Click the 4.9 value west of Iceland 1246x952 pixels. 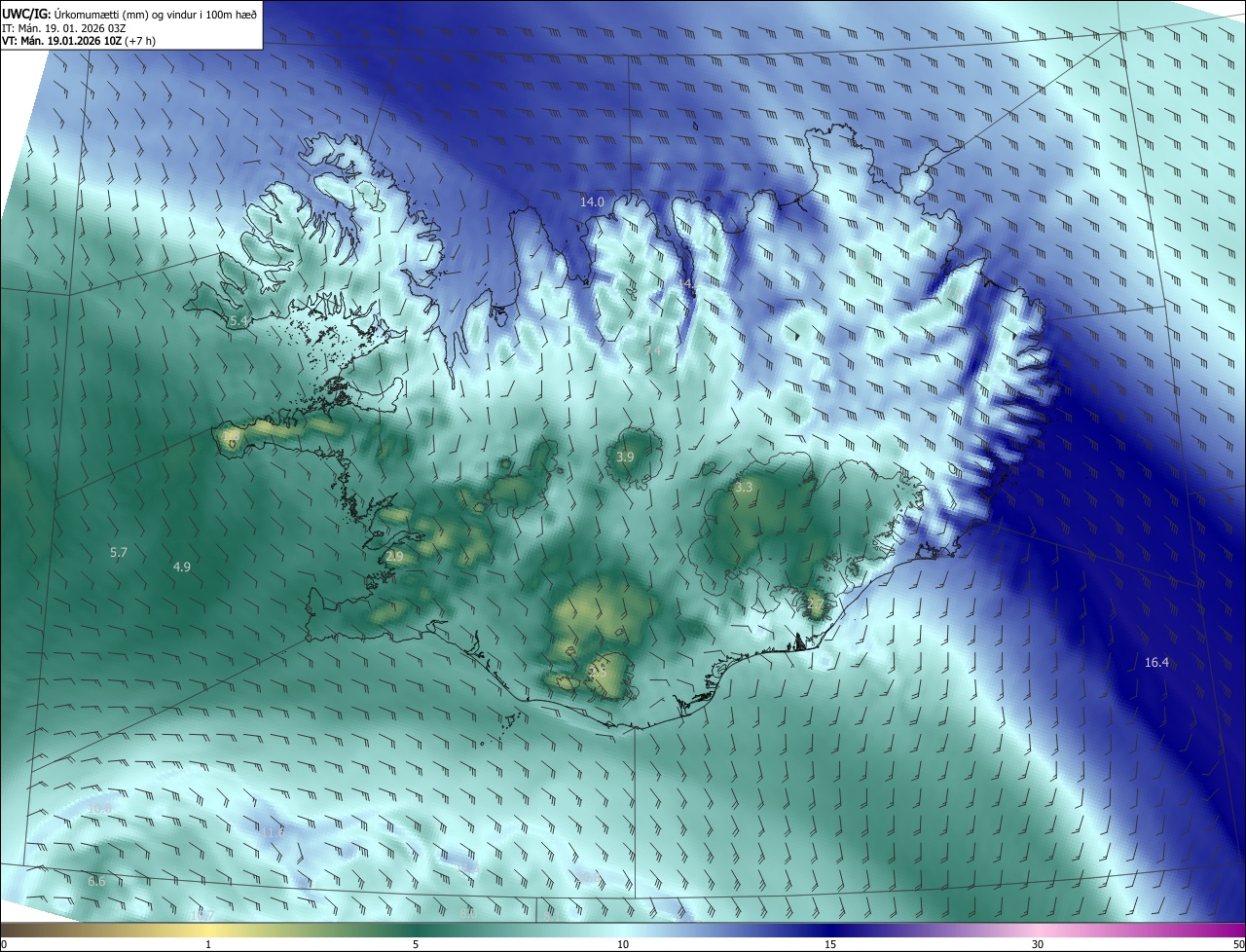tap(181, 567)
